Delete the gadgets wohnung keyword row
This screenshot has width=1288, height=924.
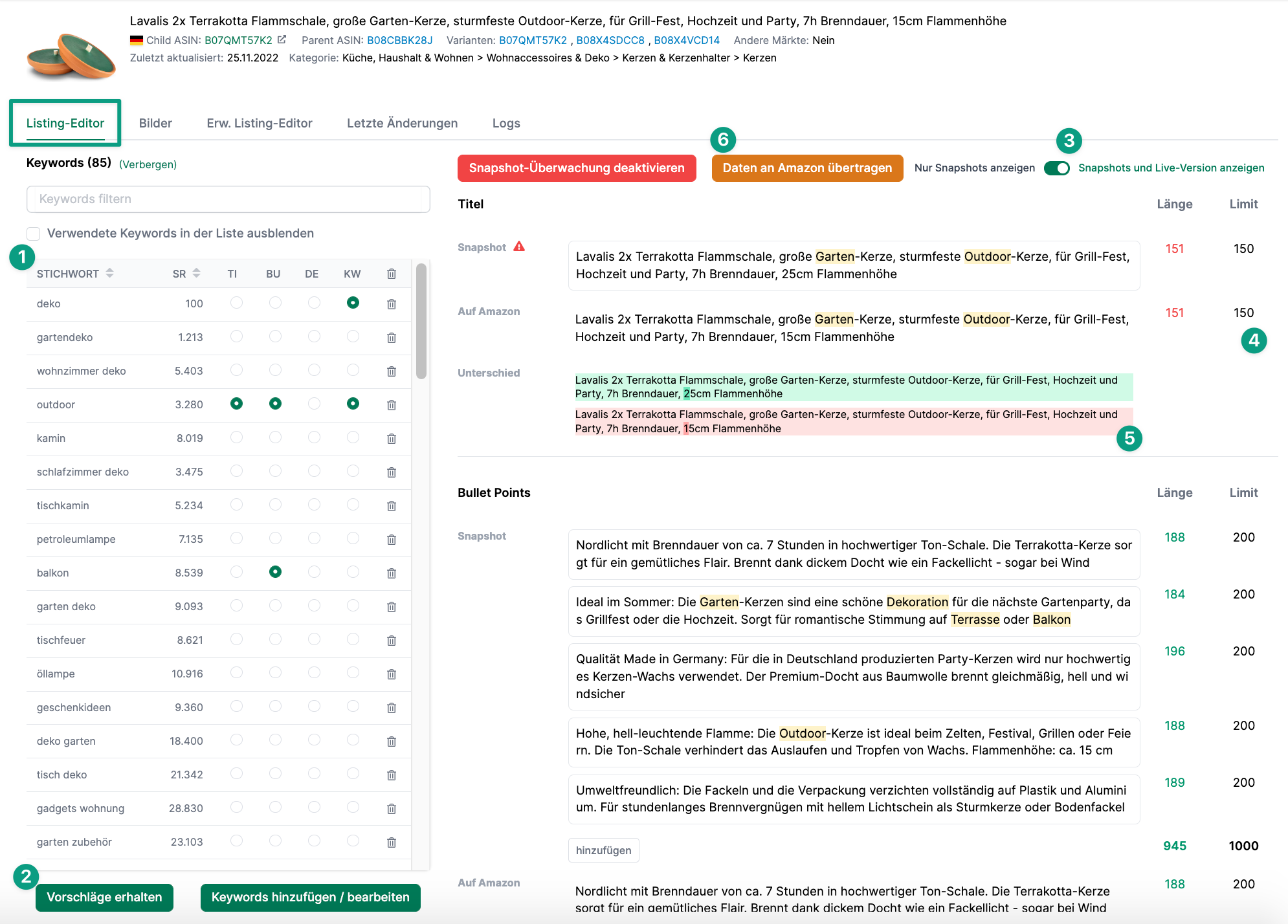pyautogui.click(x=392, y=809)
